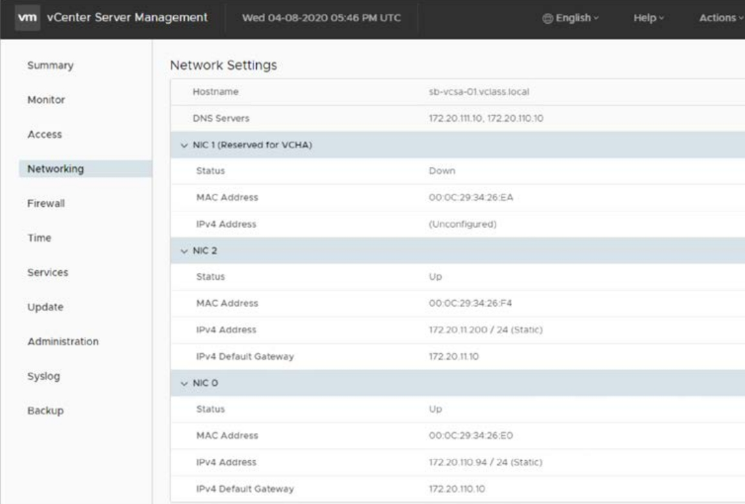Click NIC 2 IPv4 Default Gateway label
Screen dimensions: 745x504
click(245, 356)
